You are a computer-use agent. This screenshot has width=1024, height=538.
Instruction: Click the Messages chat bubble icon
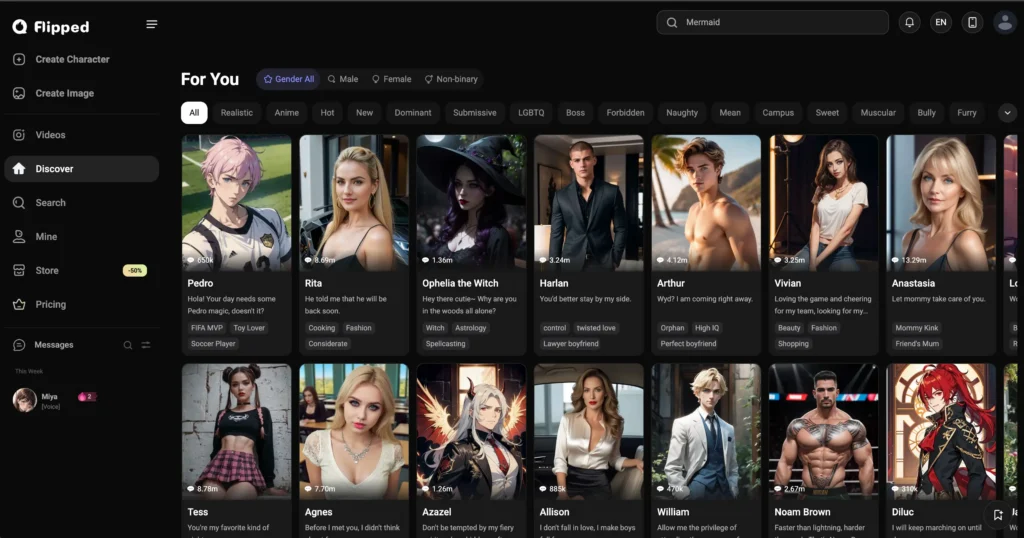pyautogui.click(x=19, y=345)
